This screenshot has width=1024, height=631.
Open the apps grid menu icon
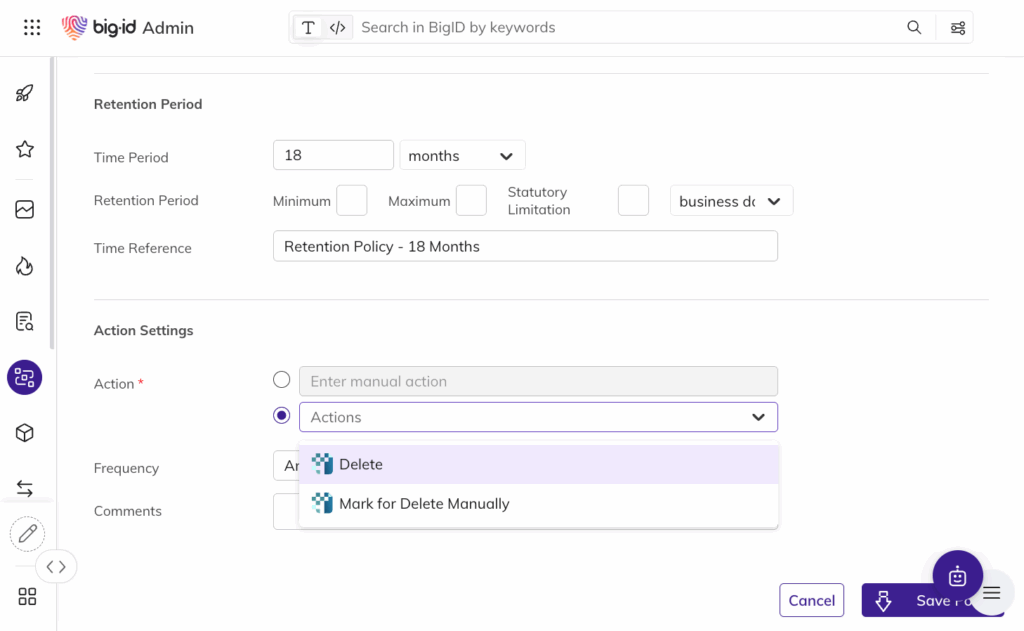32,28
